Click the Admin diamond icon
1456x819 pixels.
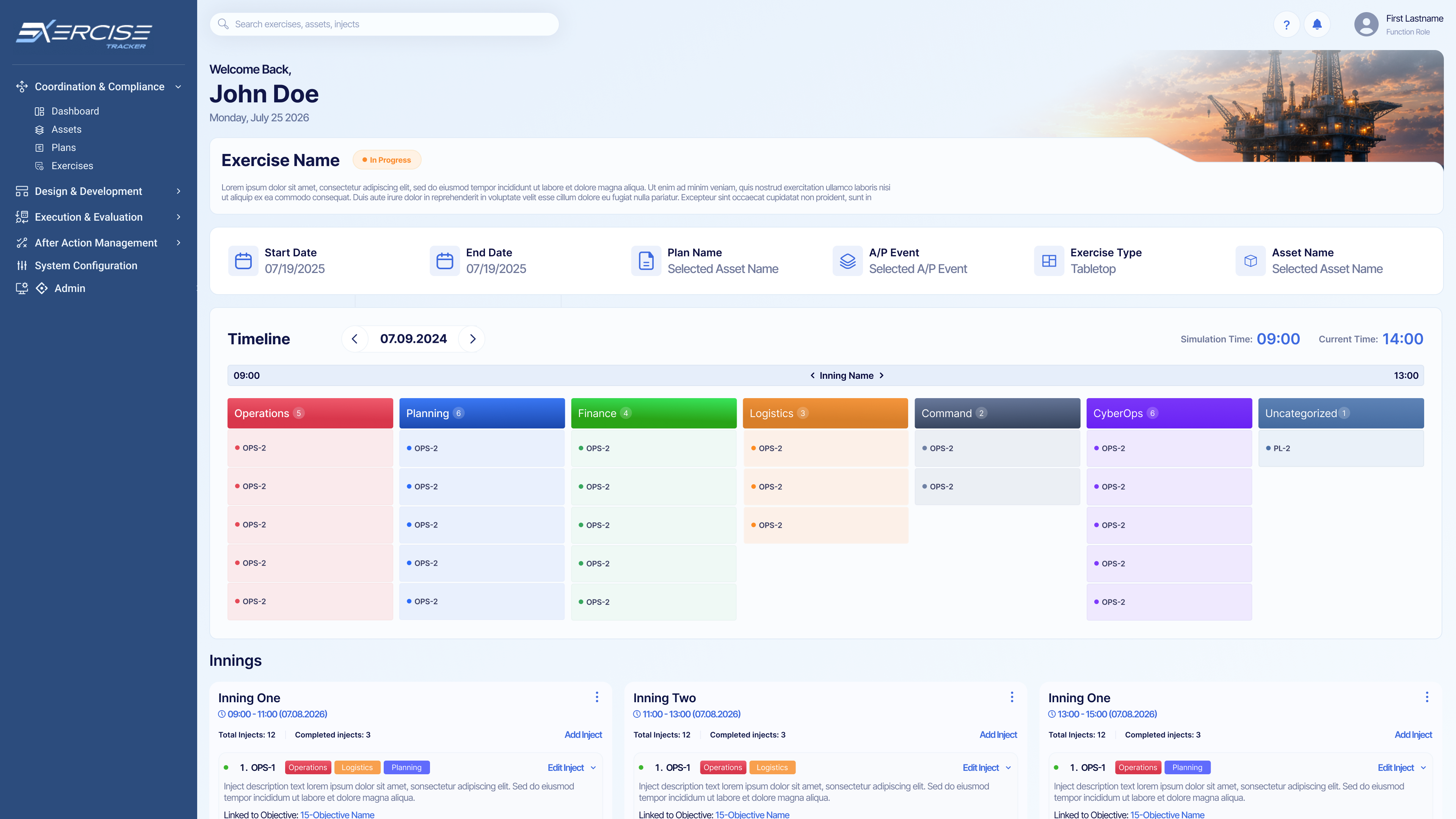click(42, 288)
